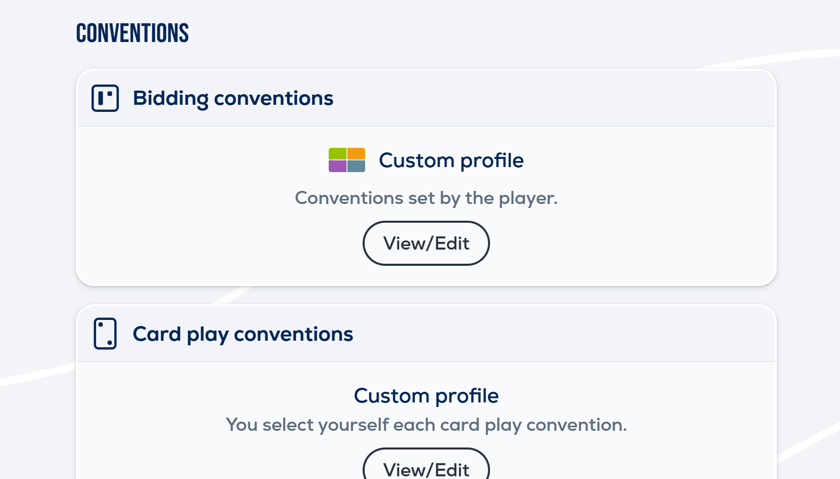The width and height of the screenshot is (840, 479).
Task: Select the Card play conventions heading text
Action: (243, 334)
